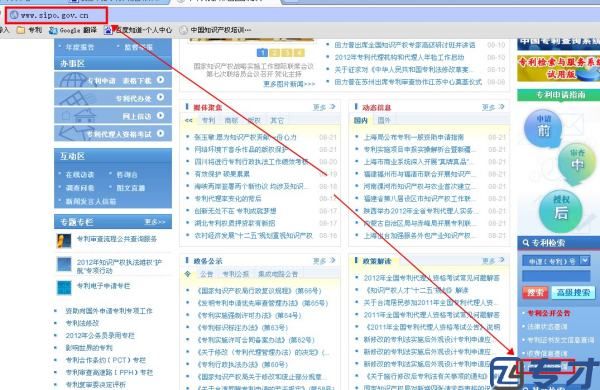Click the << arrow in the 媒体聚焦 tabs
Screen dimensions: 600x390
(x=189, y=120)
